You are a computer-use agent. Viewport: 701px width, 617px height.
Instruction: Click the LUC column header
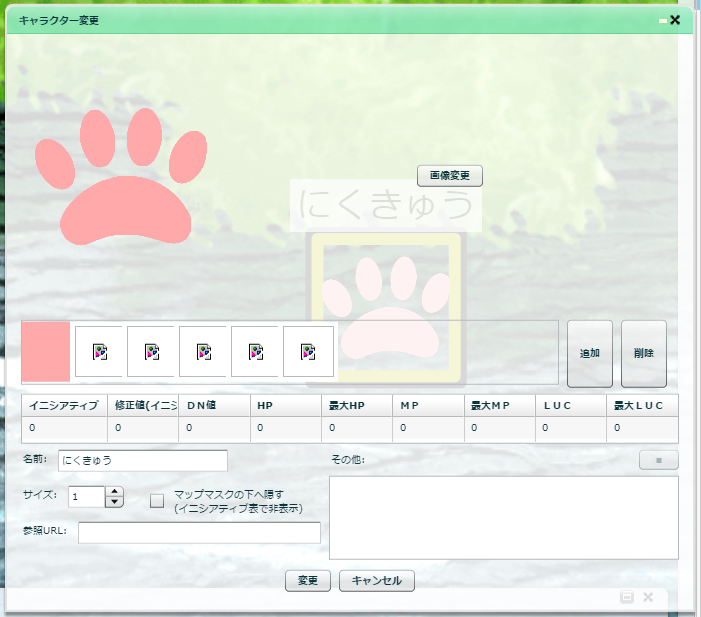(571, 406)
